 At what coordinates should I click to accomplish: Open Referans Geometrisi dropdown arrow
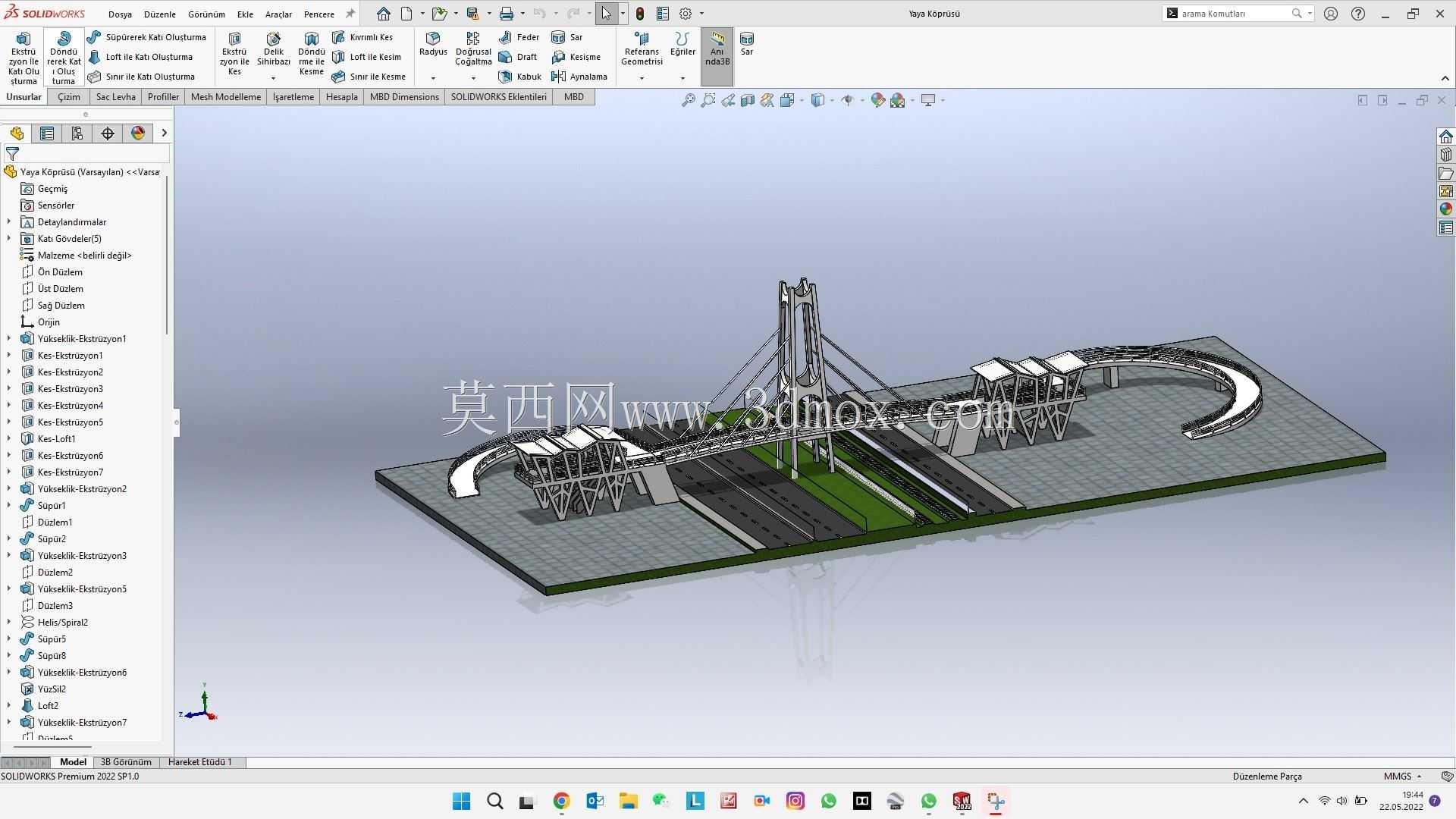tap(642, 78)
